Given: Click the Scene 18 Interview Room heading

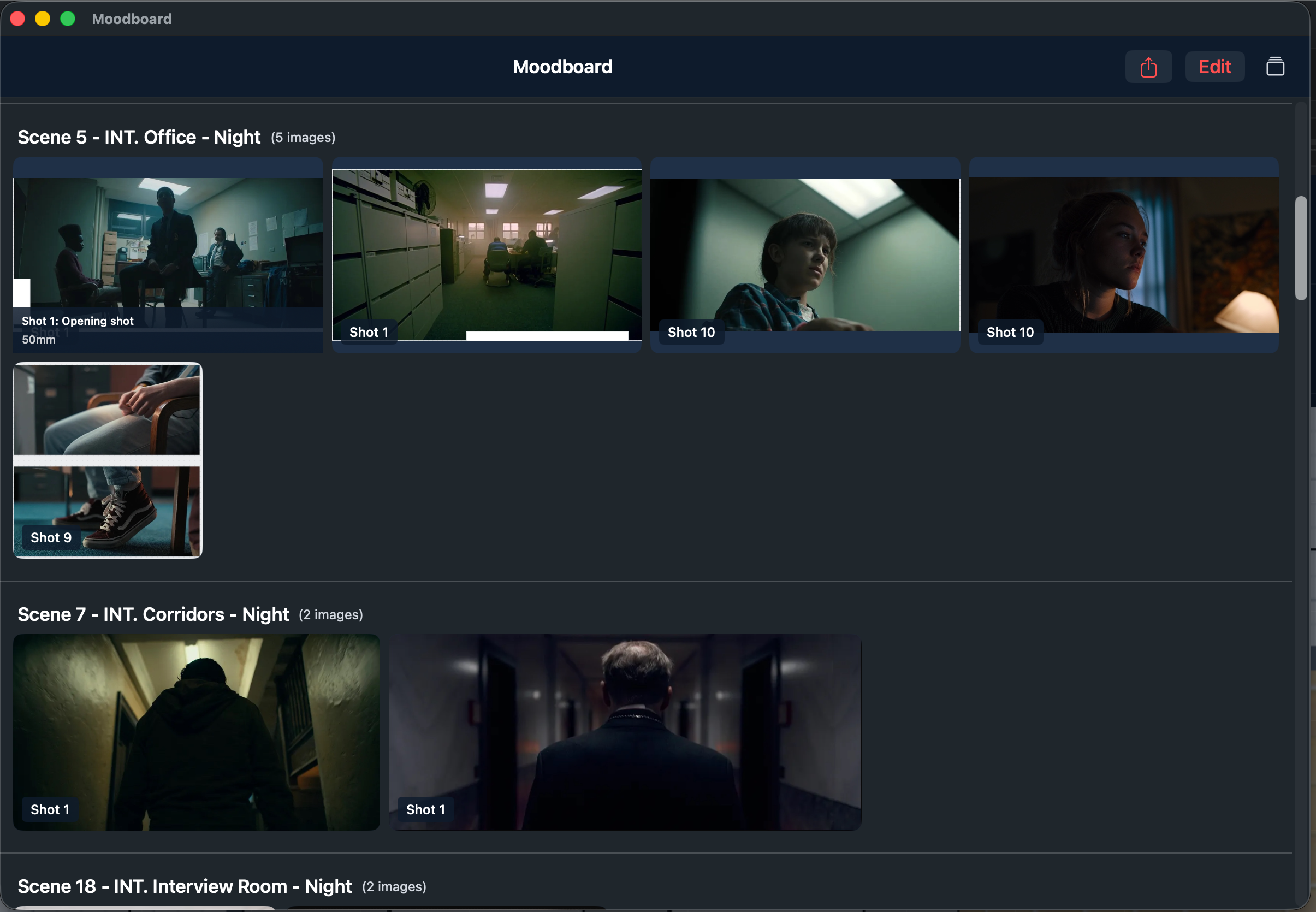Looking at the screenshot, I should click(x=184, y=886).
